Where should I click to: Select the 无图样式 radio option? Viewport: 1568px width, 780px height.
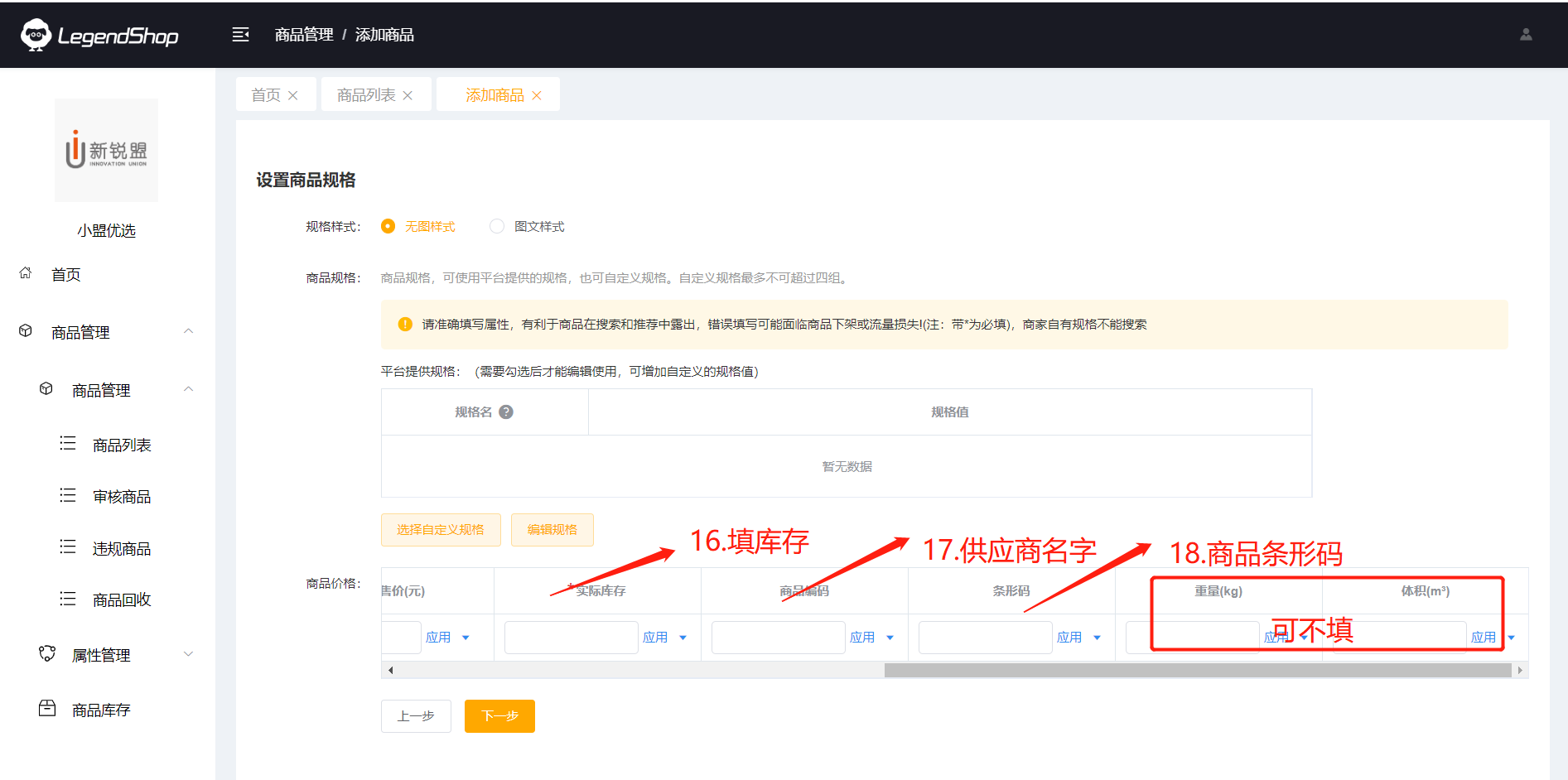[388, 227]
